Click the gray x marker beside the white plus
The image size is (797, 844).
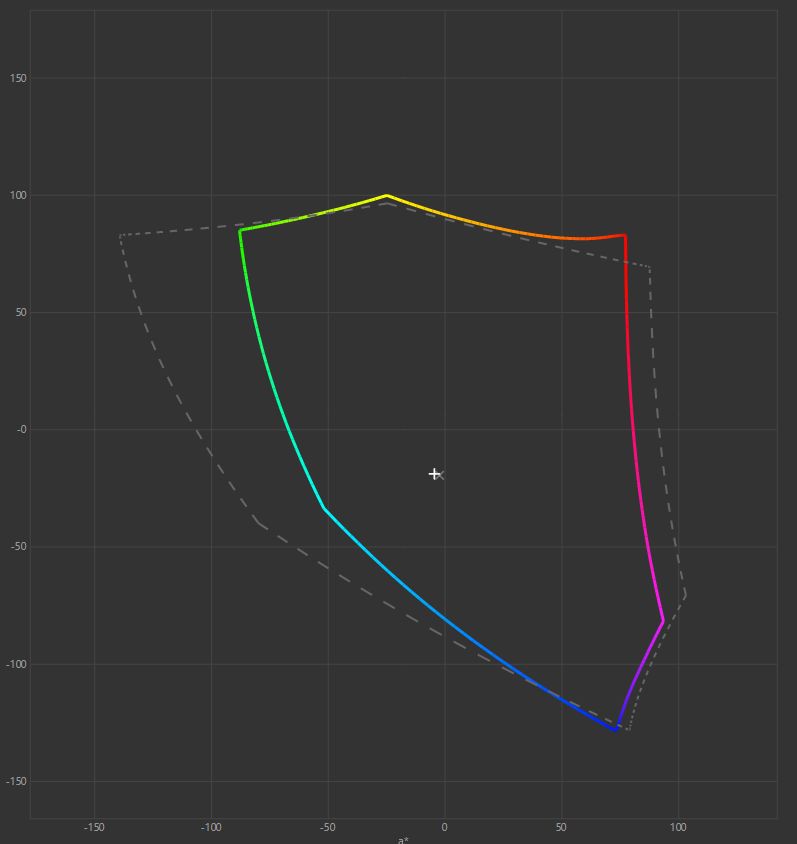click(x=441, y=475)
